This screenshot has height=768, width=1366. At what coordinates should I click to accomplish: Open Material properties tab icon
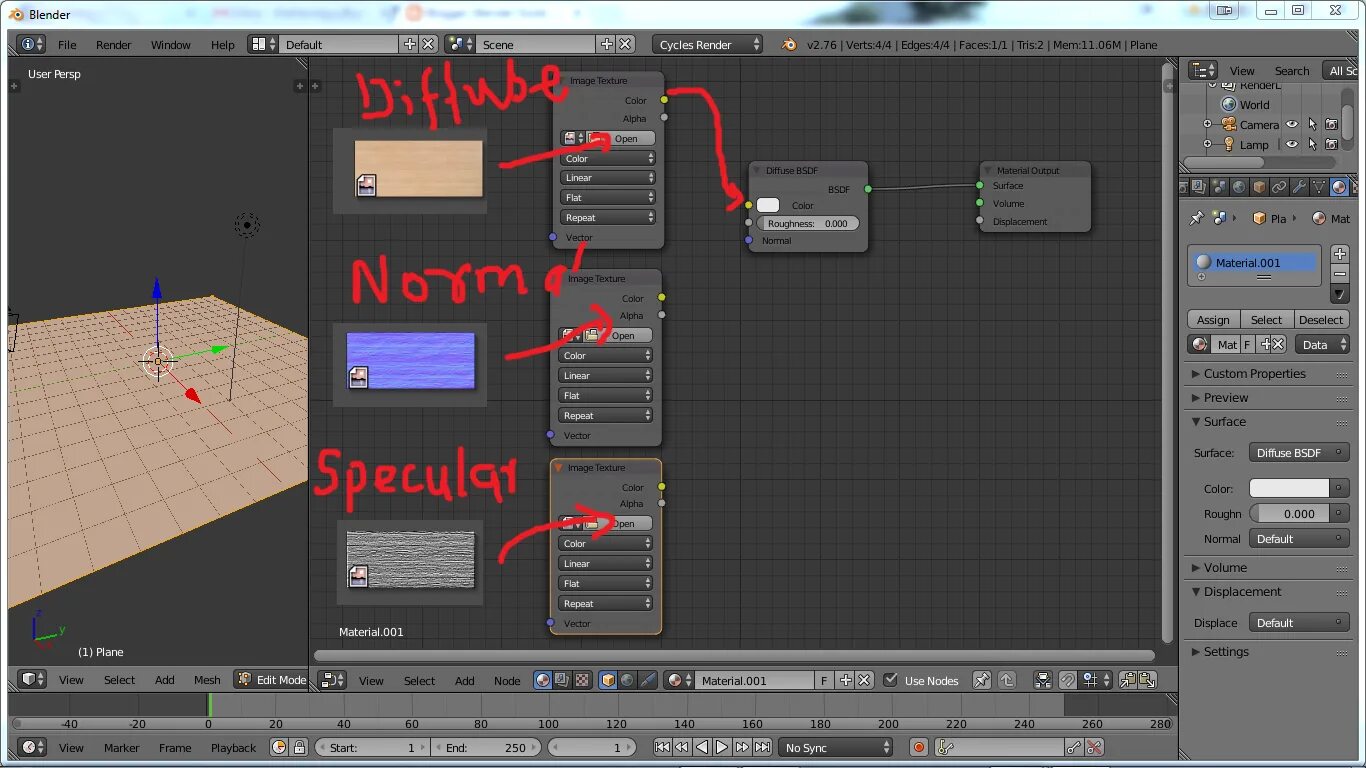click(x=1339, y=187)
